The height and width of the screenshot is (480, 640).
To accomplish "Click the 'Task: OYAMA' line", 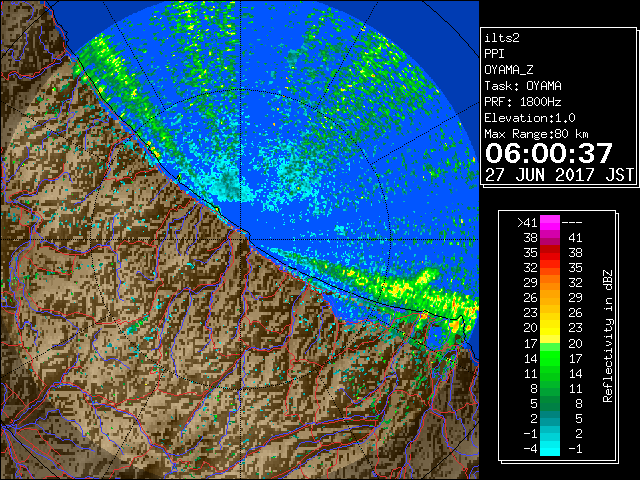I will (523, 86).
